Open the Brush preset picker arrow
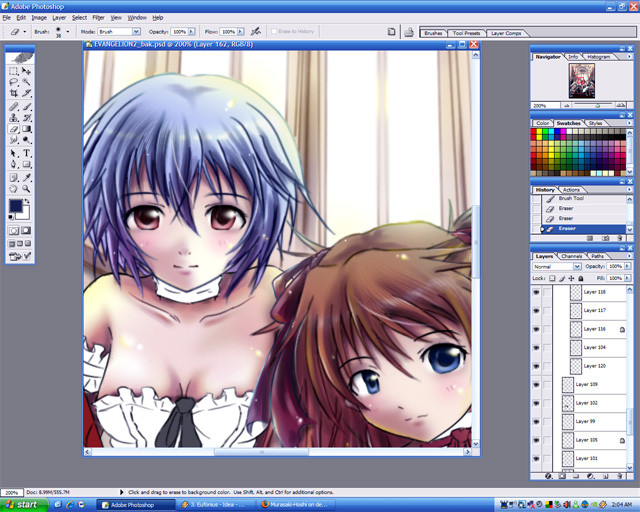The width and height of the screenshot is (640, 512). click(67, 31)
